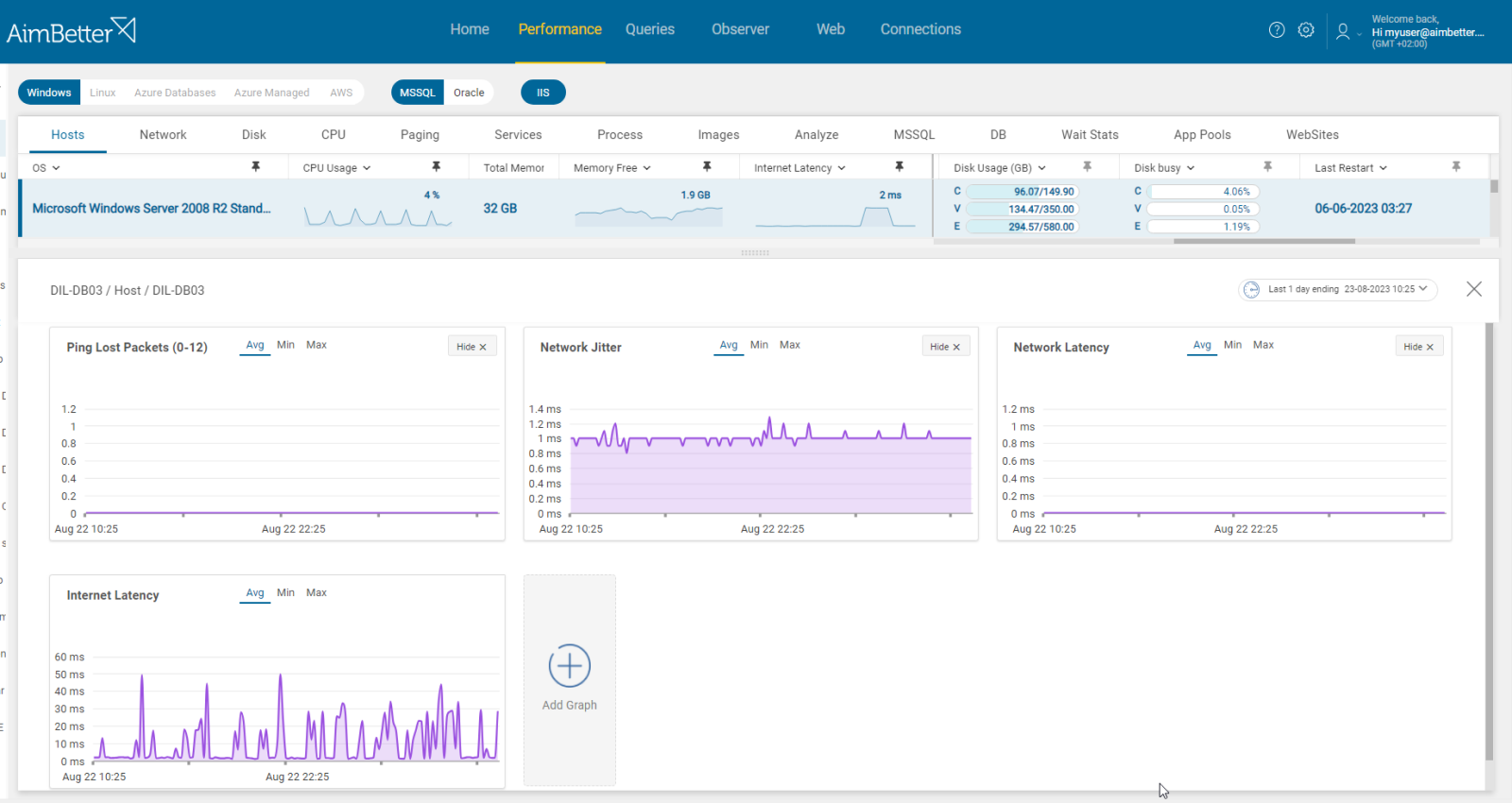
Task: Expand the Disk Usage (GB) column dropdown
Action: point(1041,168)
